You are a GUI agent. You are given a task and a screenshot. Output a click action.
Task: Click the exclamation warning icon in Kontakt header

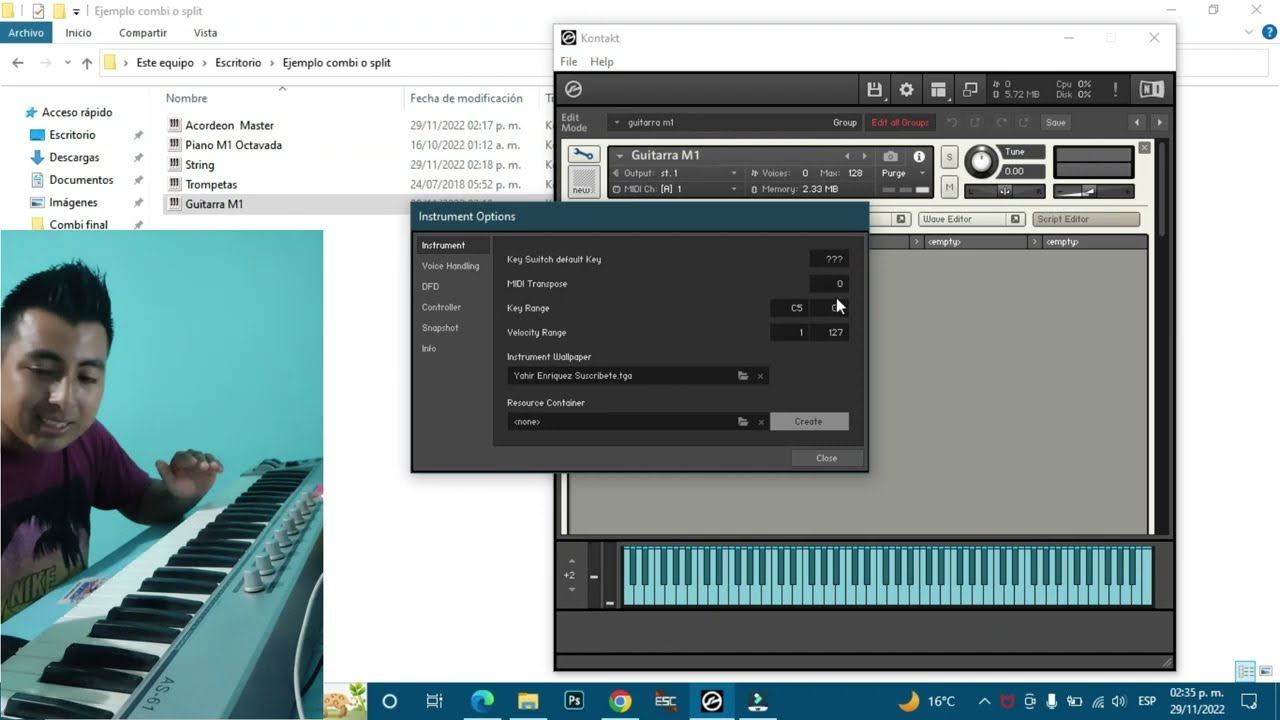coord(1115,90)
